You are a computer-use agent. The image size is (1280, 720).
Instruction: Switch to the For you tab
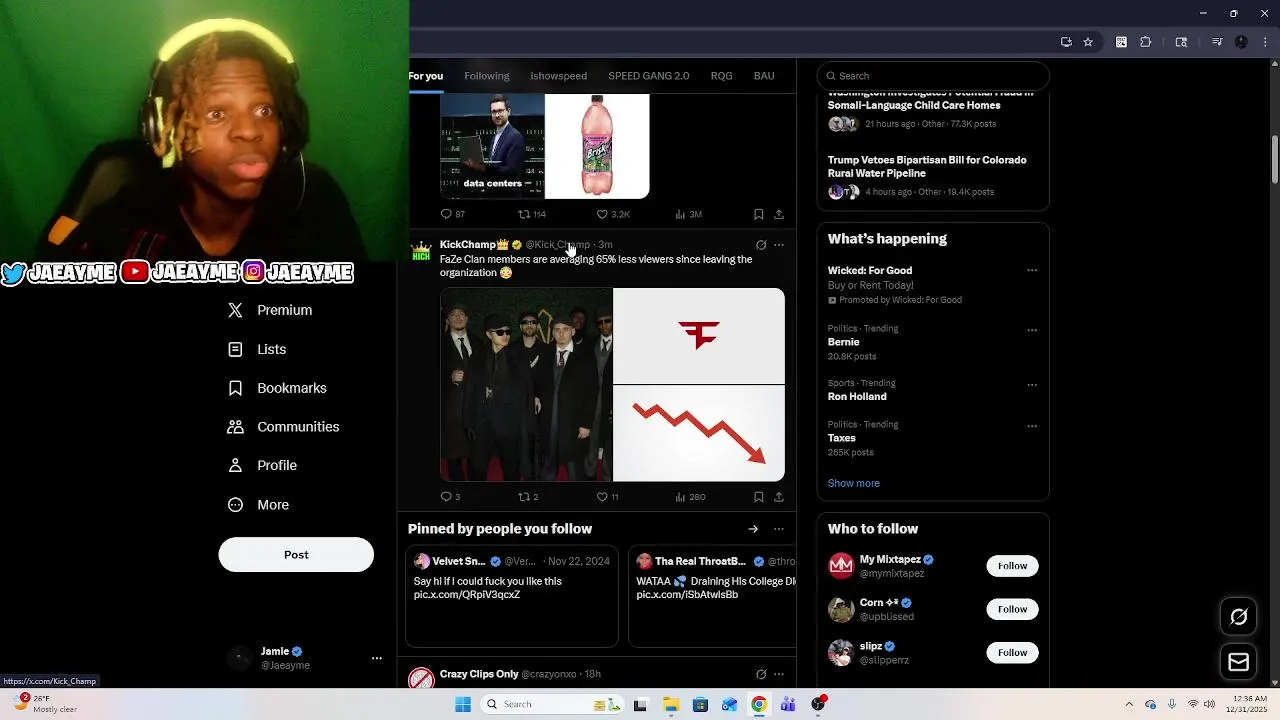[425, 76]
